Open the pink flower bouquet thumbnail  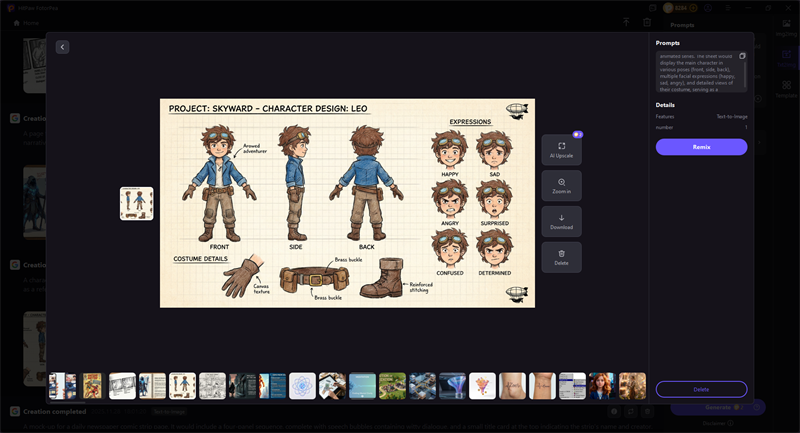click(x=482, y=386)
